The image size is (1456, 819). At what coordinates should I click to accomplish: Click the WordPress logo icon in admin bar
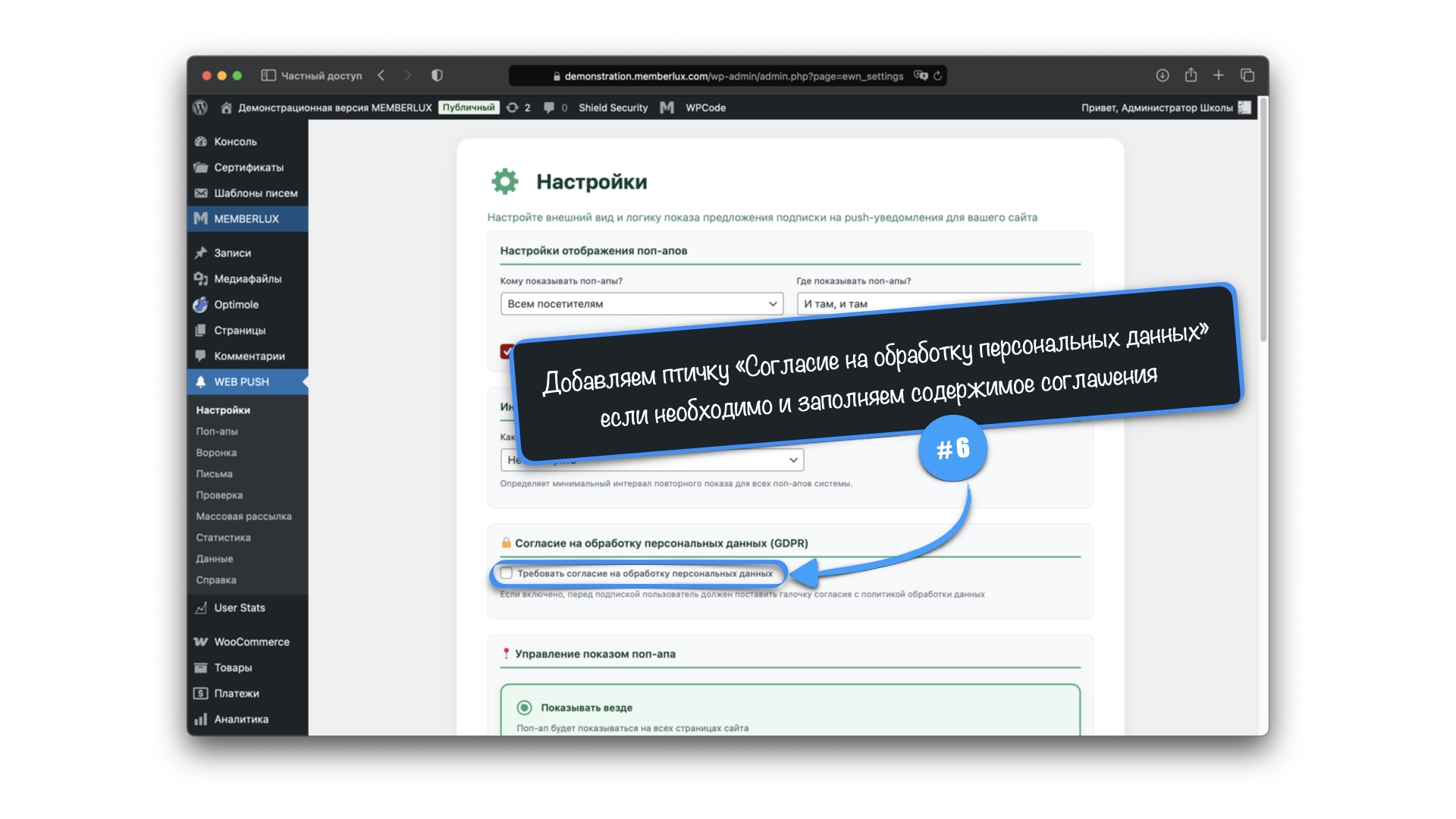[x=200, y=108]
